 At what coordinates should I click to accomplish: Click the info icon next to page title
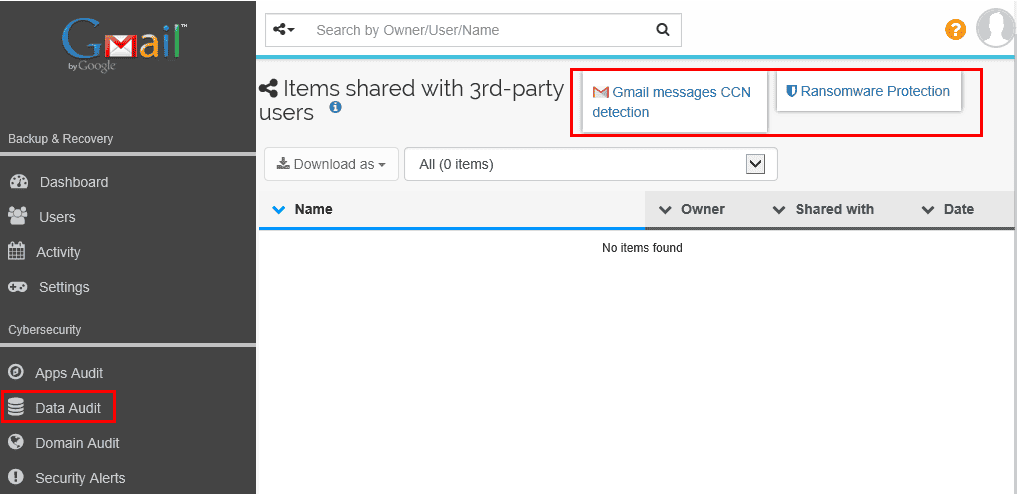pyautogui.click(x=335, y=107)
